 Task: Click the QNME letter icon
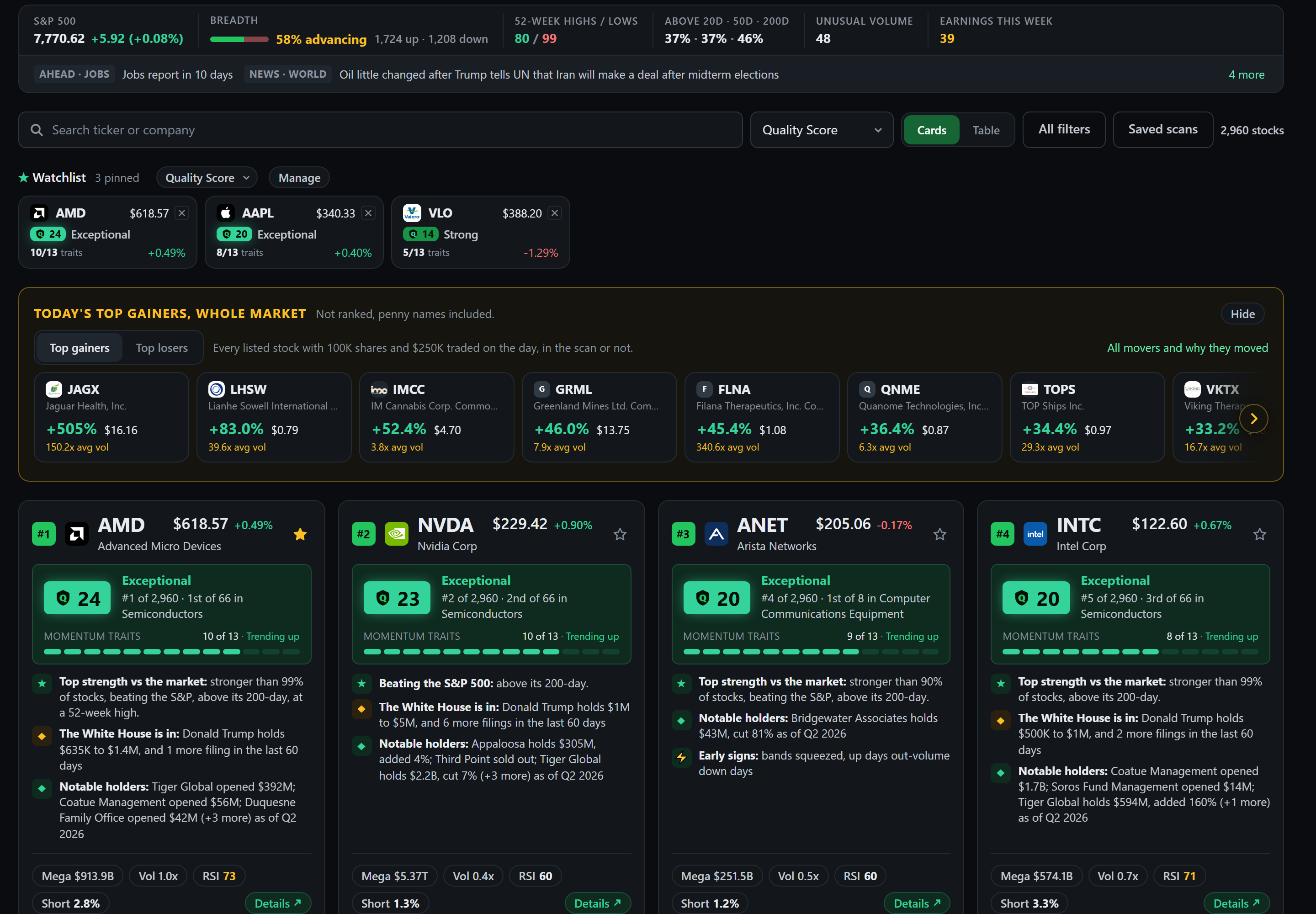pos(867,389)
